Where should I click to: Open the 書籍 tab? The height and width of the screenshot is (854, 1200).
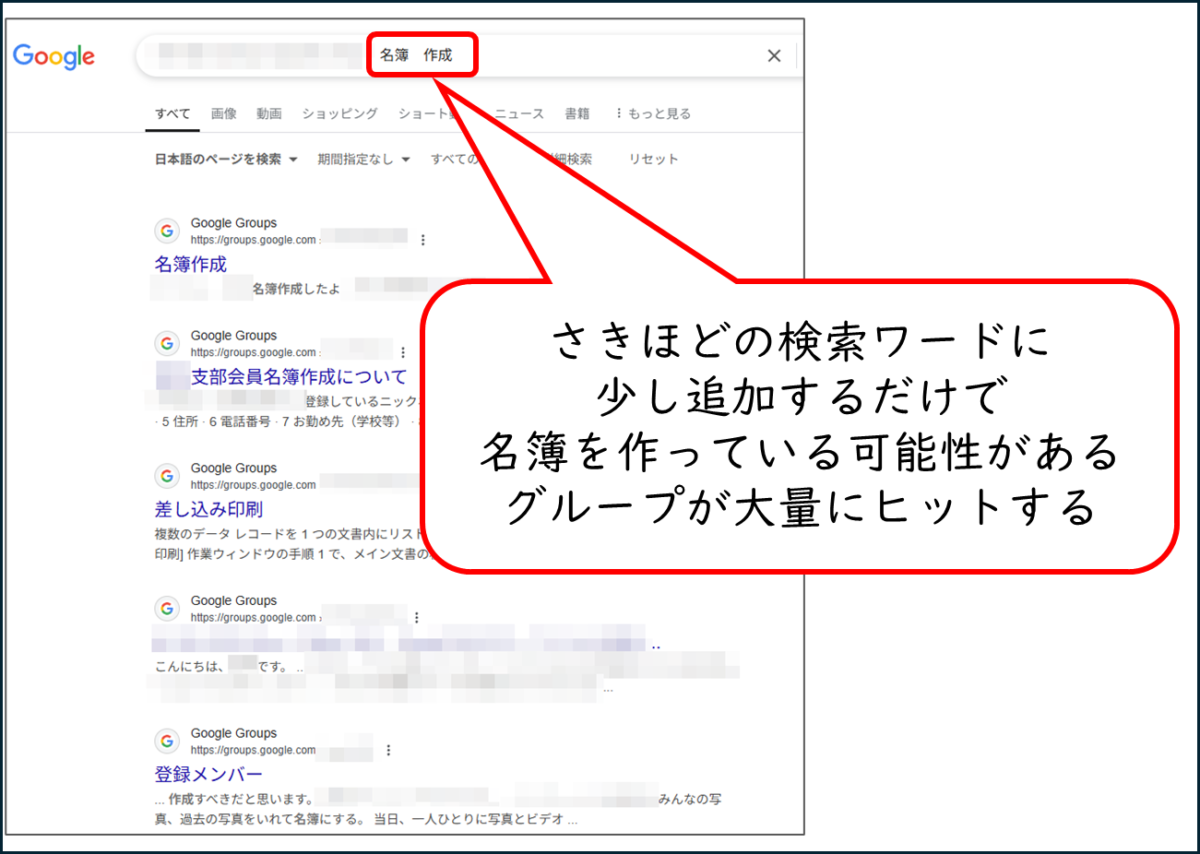(577, 114)
